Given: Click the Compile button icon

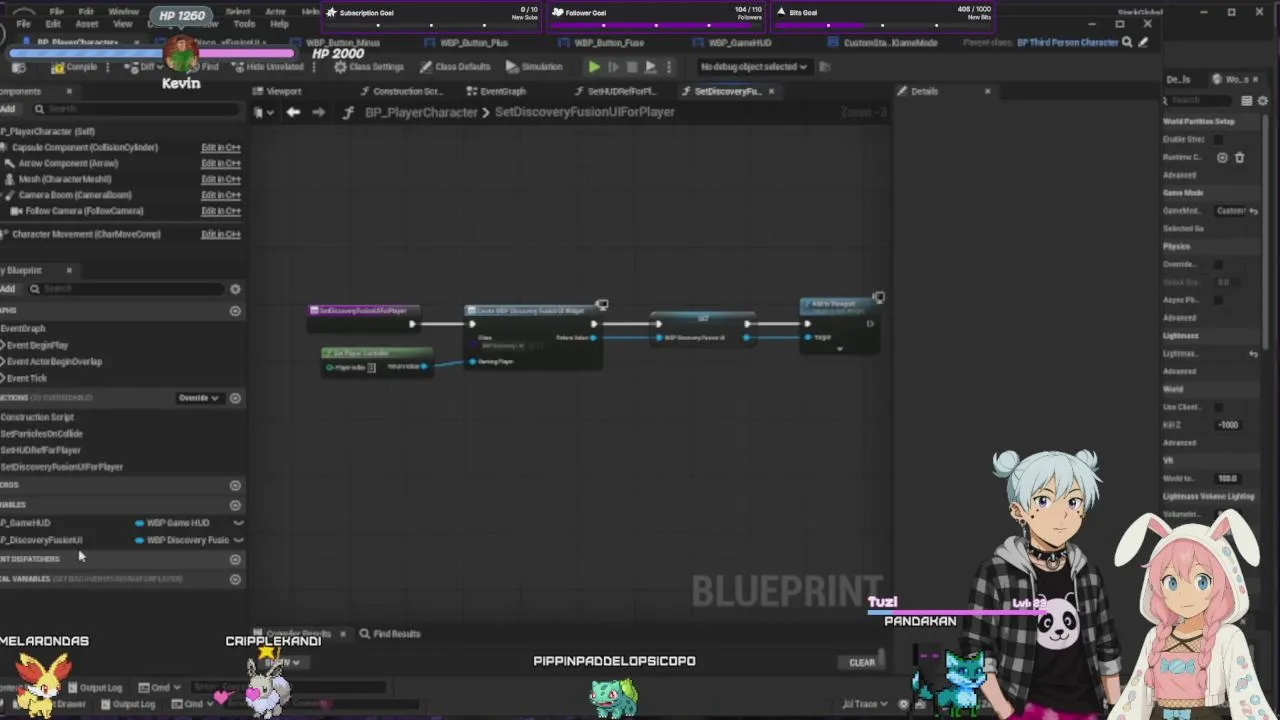Looking at the screenshot, I should coord(58,67).
